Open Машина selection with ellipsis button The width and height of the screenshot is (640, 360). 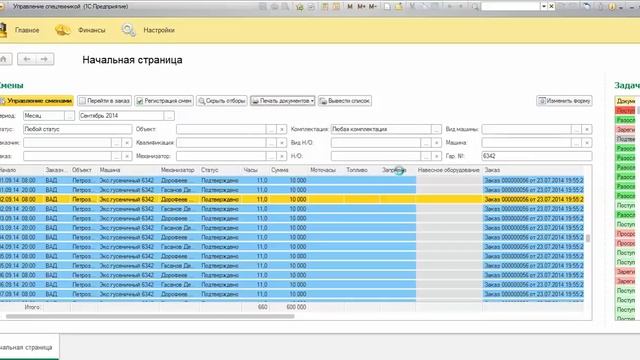pyautogui.click(x=576, y=143)
